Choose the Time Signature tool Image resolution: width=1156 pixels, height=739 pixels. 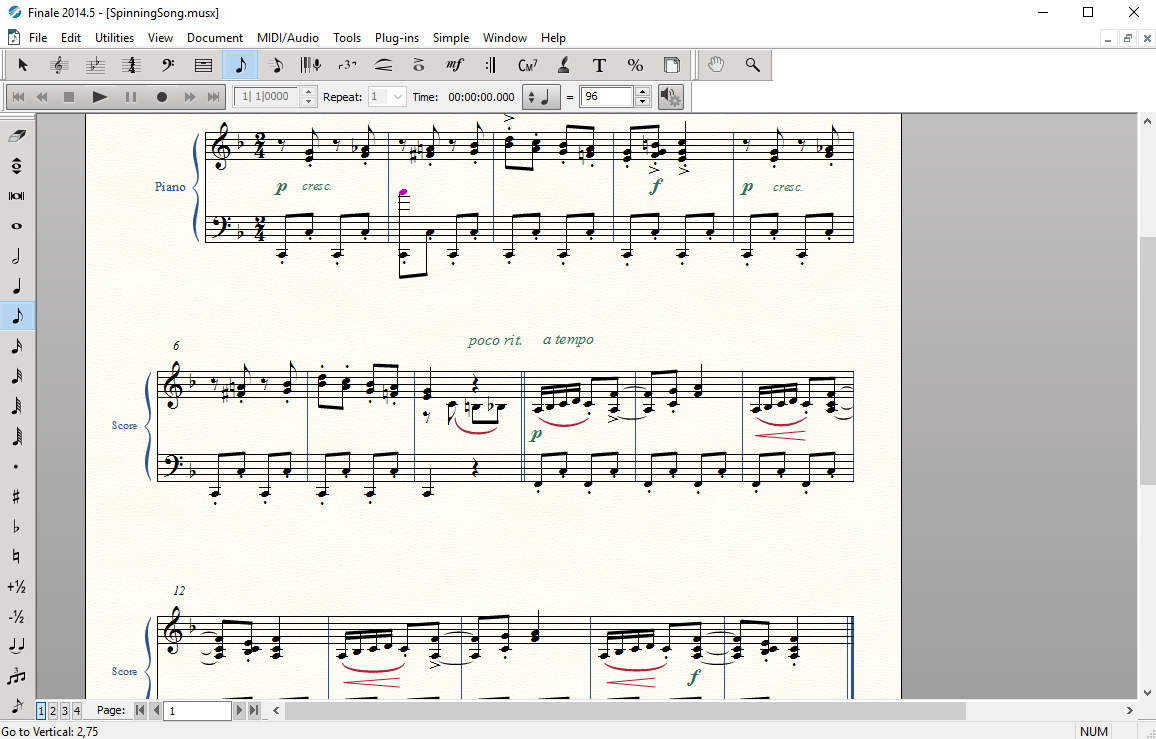132,65
